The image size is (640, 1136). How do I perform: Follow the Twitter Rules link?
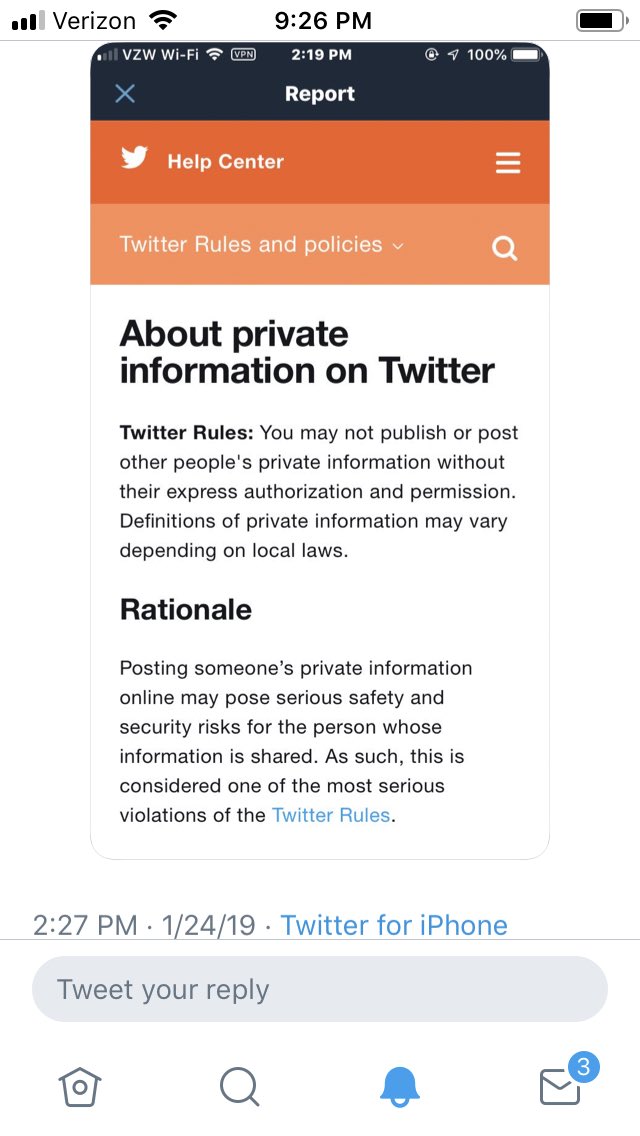click(x=331, y=815)
